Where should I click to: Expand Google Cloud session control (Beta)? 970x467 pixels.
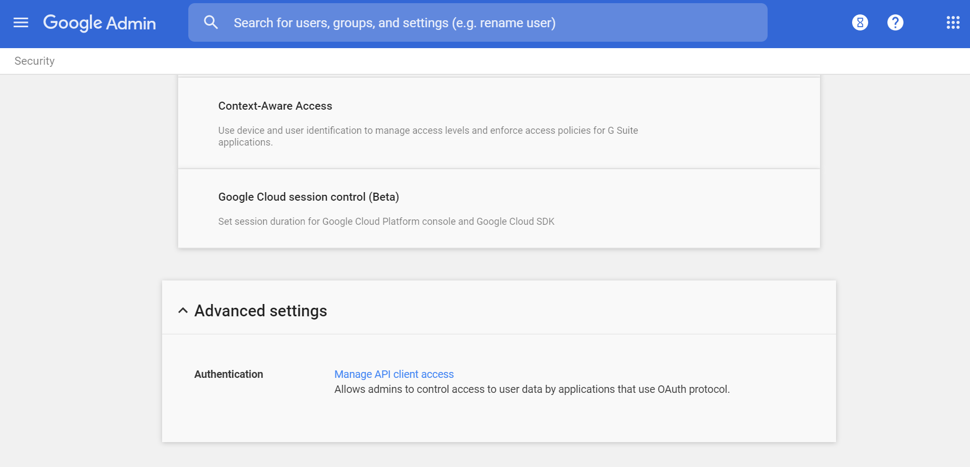click(308, 197)
